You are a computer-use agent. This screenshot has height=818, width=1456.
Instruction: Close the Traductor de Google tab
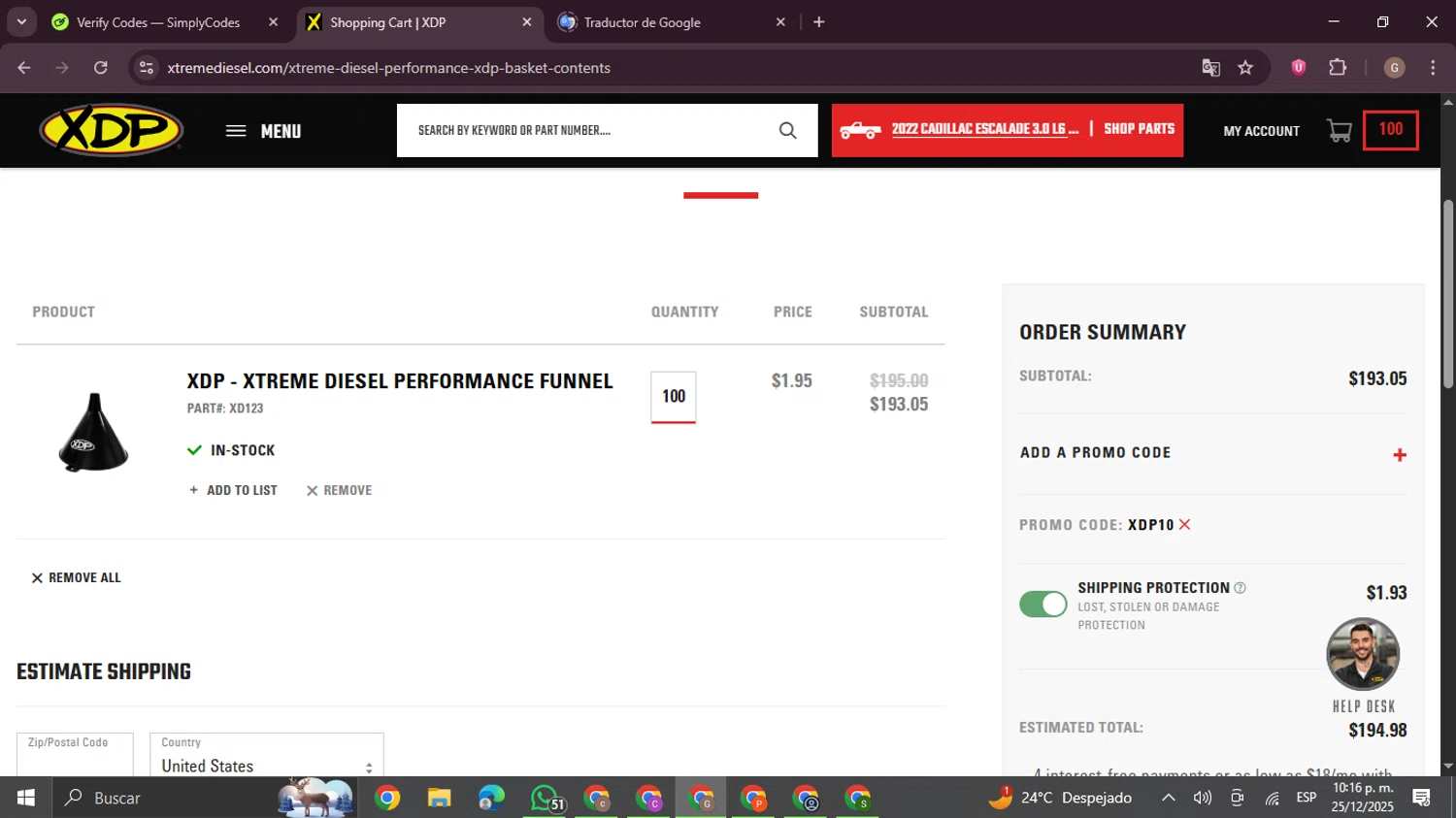click(780, 22)
